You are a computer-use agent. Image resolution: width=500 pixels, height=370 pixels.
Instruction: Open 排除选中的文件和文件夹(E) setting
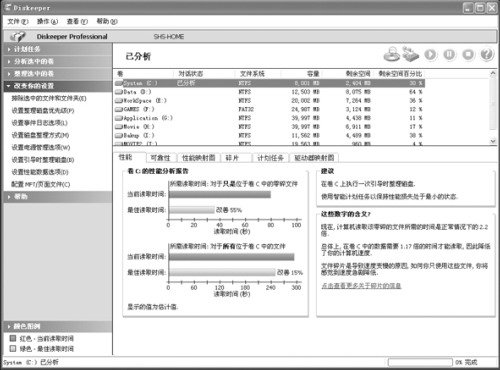49,98
